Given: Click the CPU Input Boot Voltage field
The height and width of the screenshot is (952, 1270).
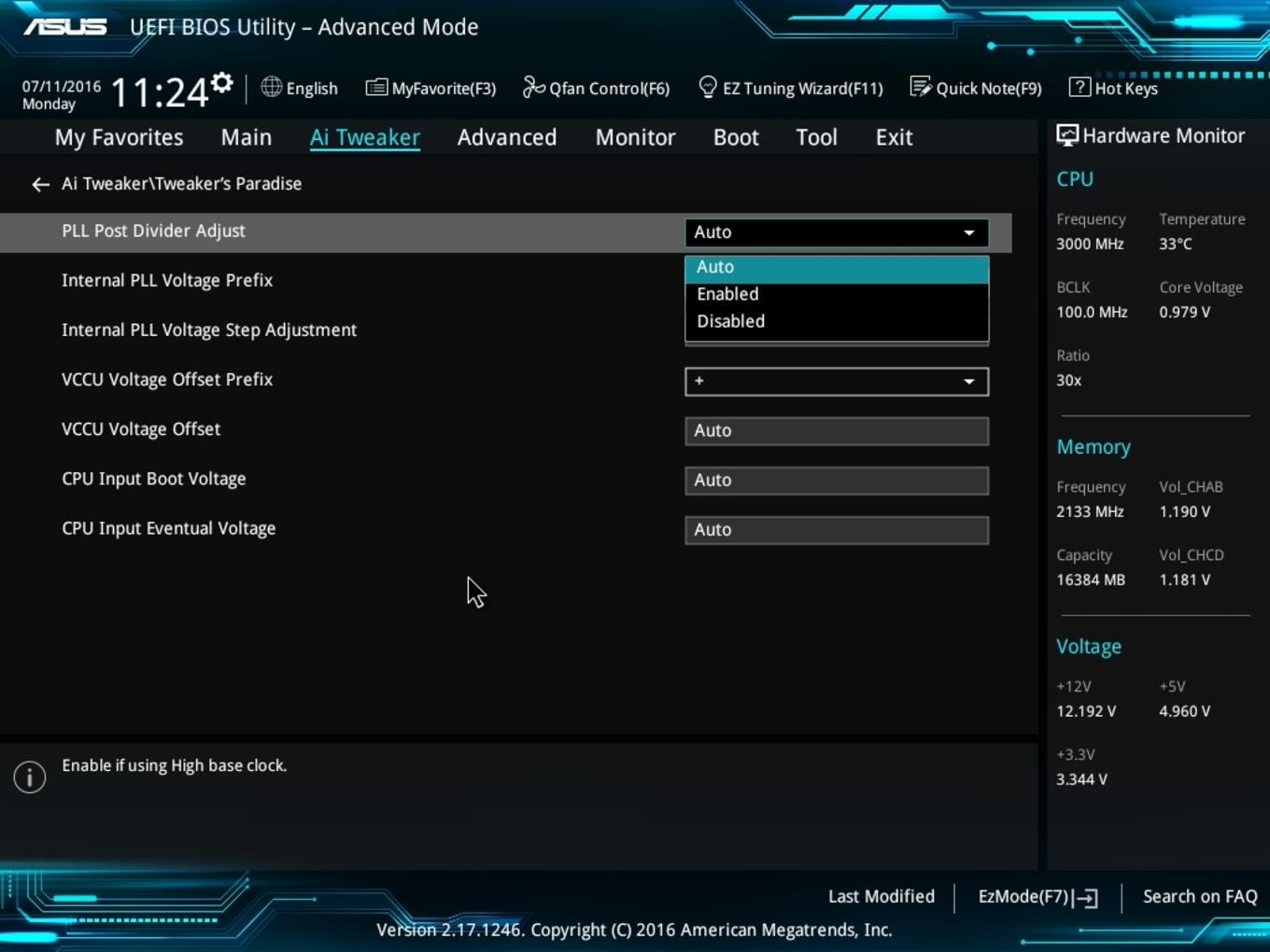Looking at the screenshot, I should click(x=837, y=480).
